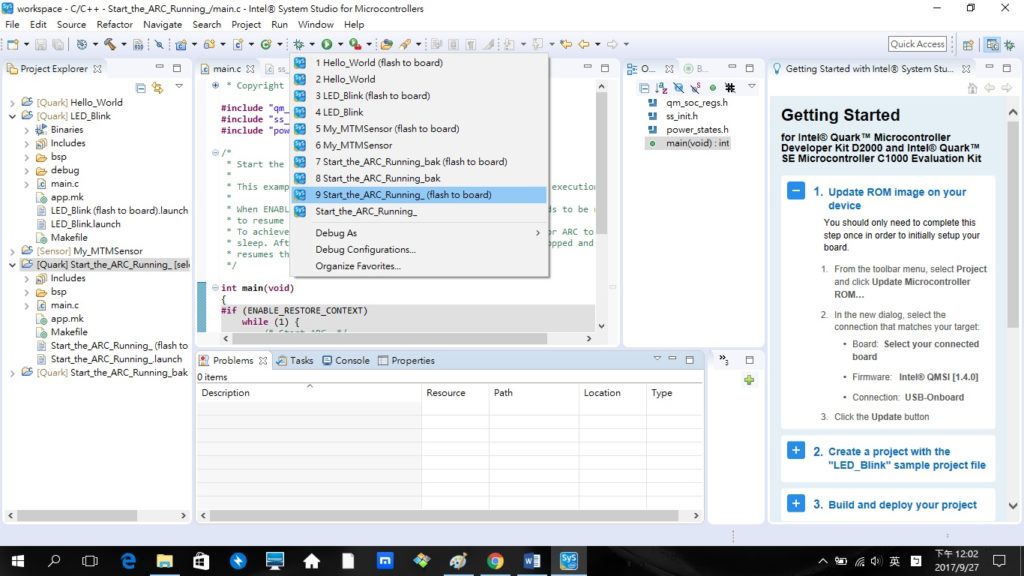Click the Last Edit Location arrow icon

(566, 44)
